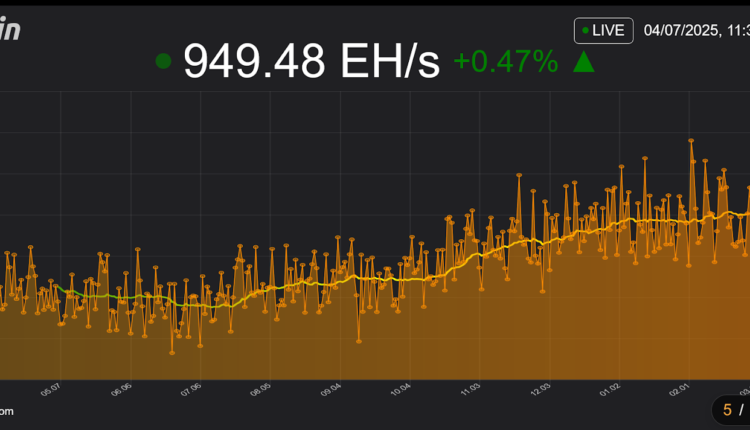The height and width of the screenshot is (430, 750).
Task: Click the website link text at bottom left
Action: pyautogui.click(x=6, y=410)
